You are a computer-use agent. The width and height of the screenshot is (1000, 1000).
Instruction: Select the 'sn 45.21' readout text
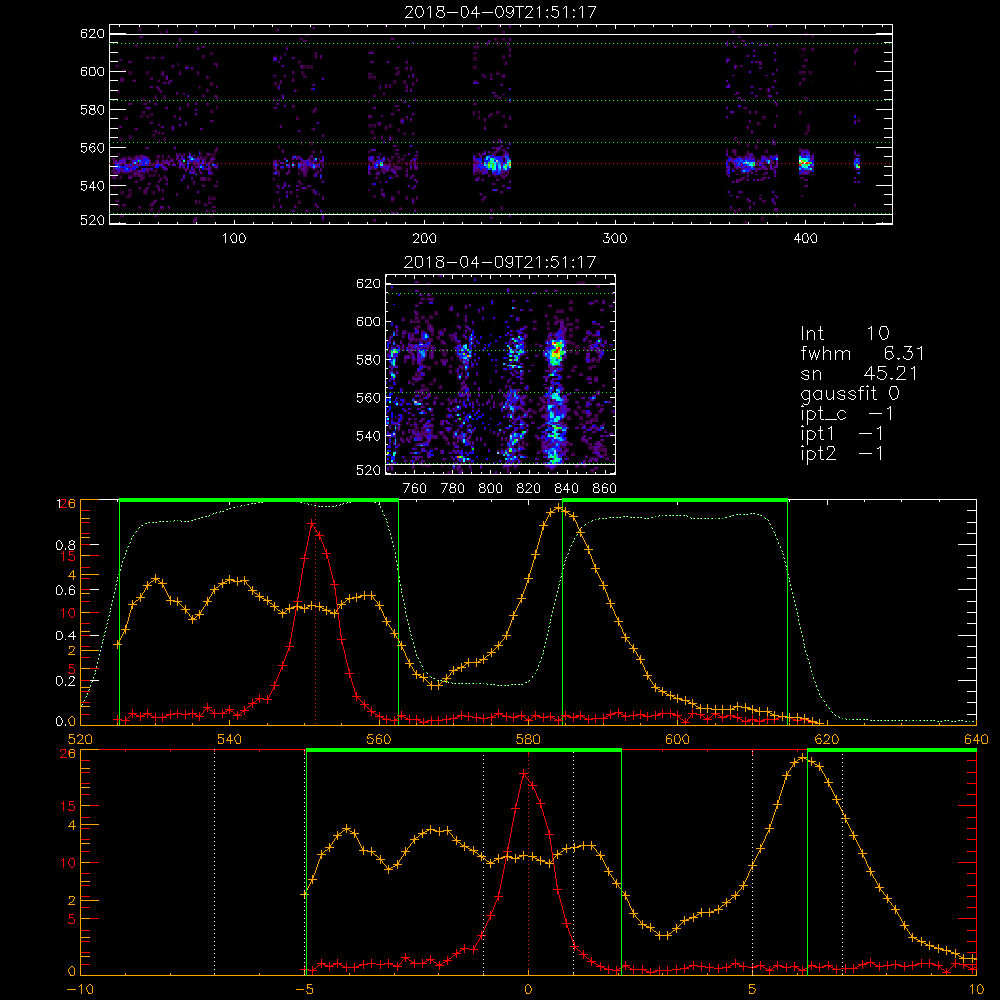(858, 373)
